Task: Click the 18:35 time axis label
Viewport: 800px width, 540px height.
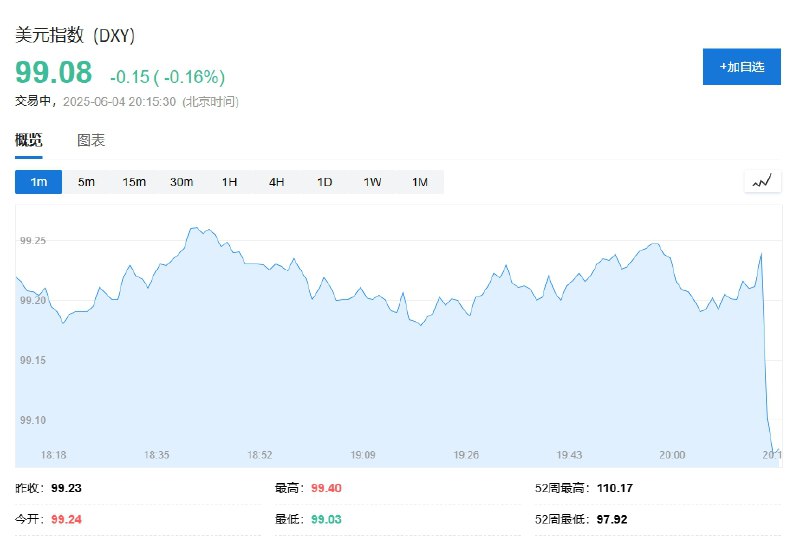Action: pos(157,455)
